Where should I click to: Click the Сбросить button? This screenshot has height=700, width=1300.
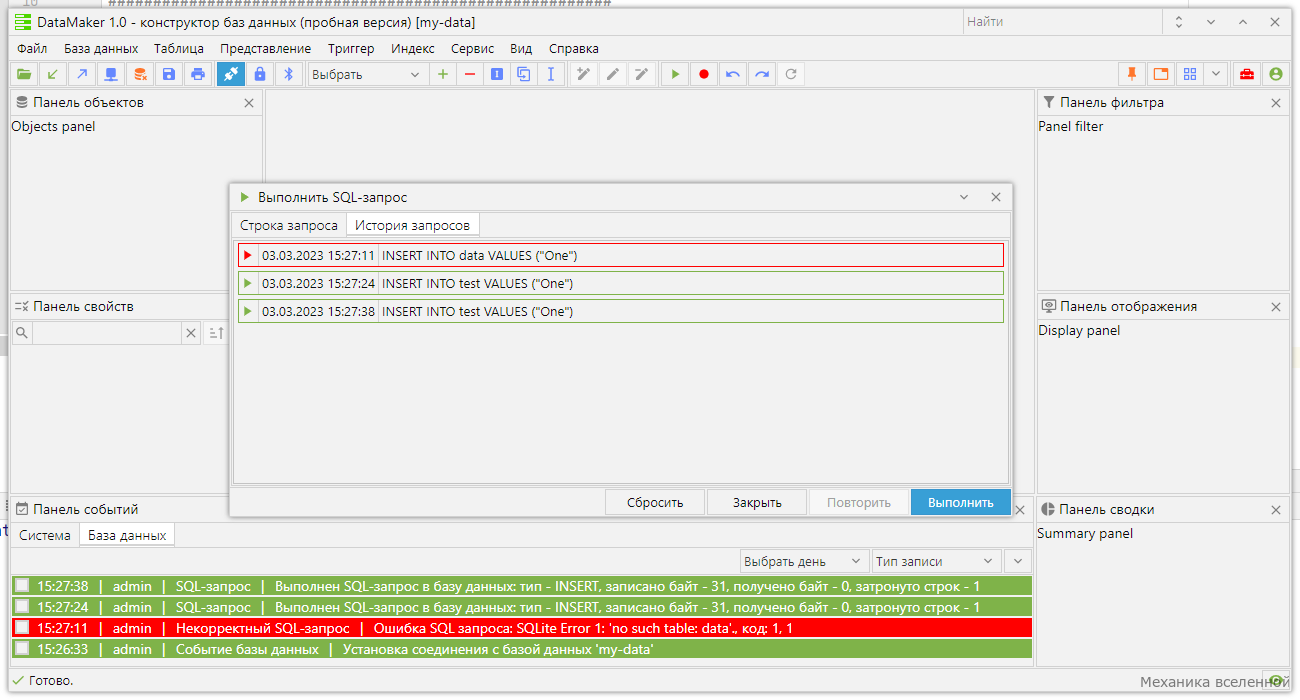point(655,502)
